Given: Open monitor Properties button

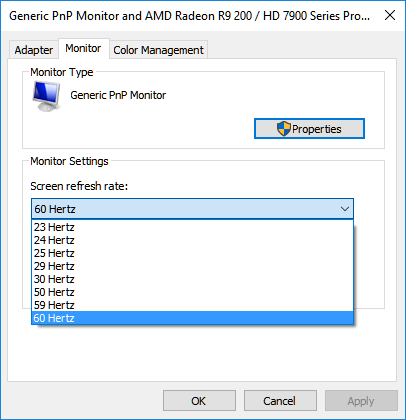Looking at the screenshot, I should click(x=309, y=129).
